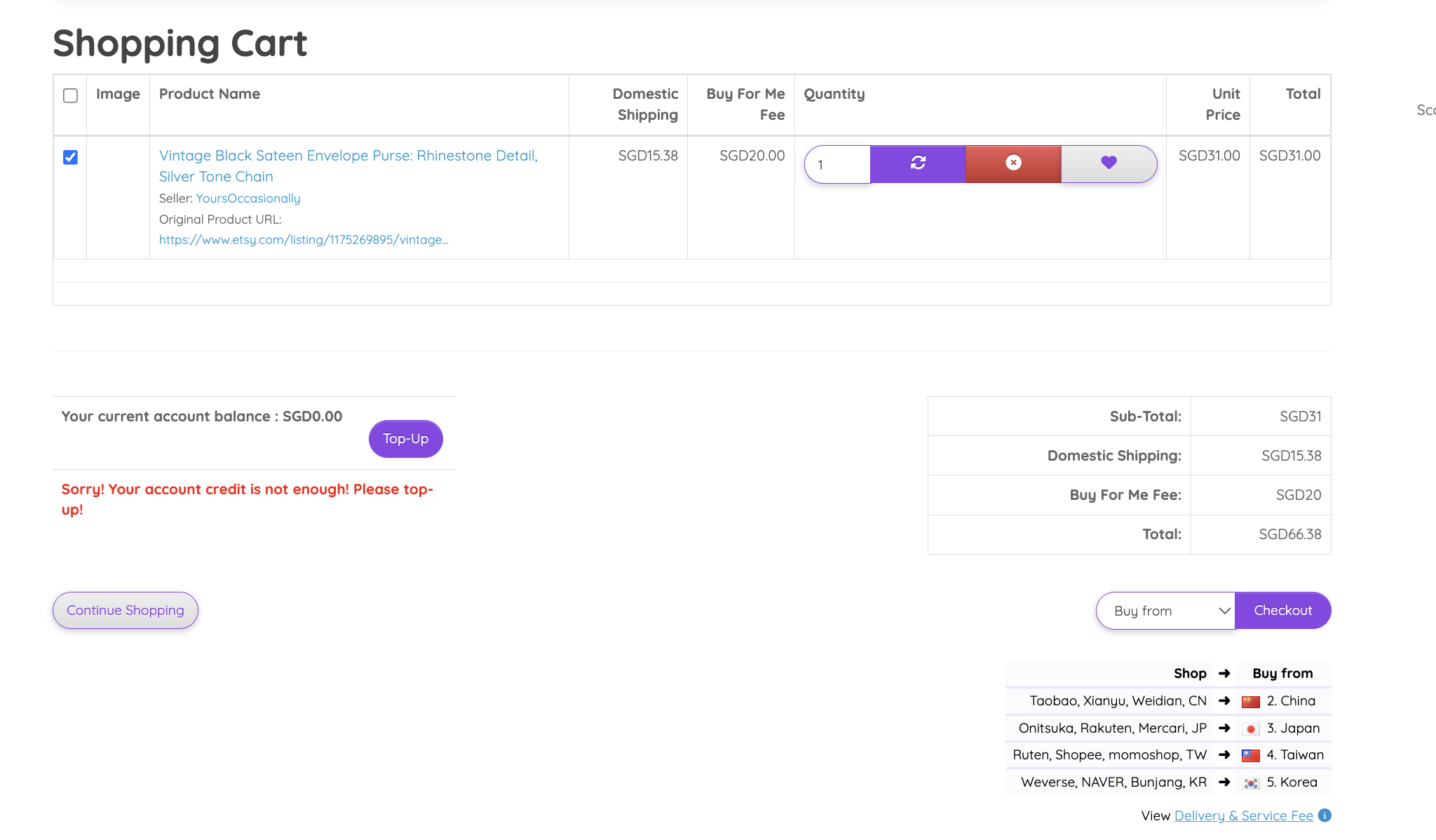Open seller YoursOccasionally link
Screen dimensions: 1436x840
coord(248,198)
